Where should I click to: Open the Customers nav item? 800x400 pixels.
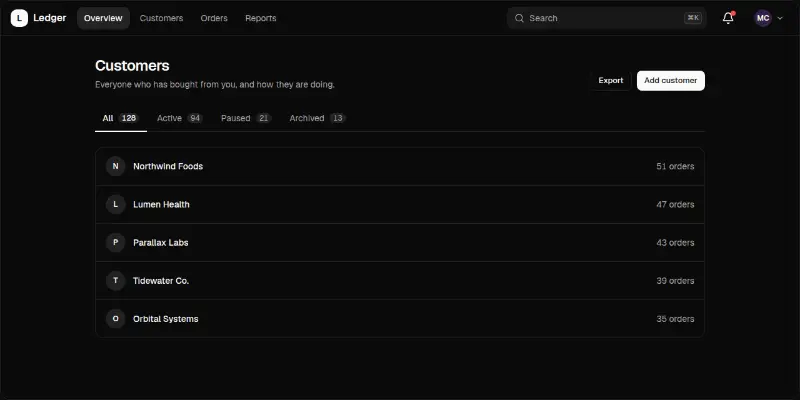point(161,18)
